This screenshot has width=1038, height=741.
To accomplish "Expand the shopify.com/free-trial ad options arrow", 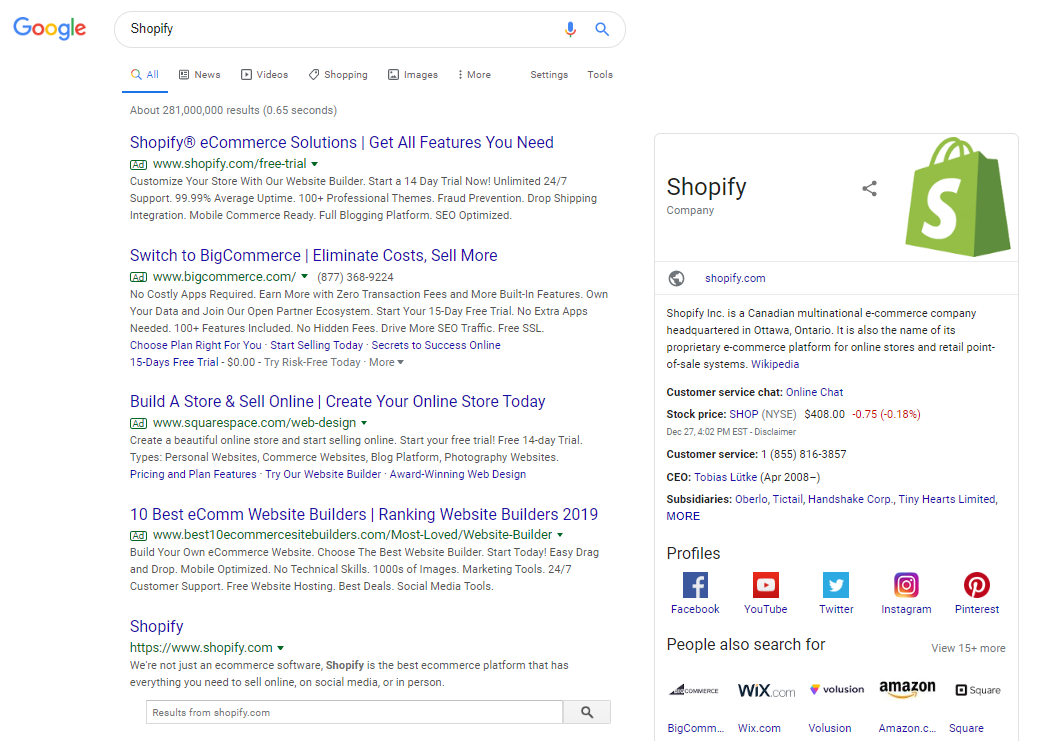I will (x=314, y=163).
